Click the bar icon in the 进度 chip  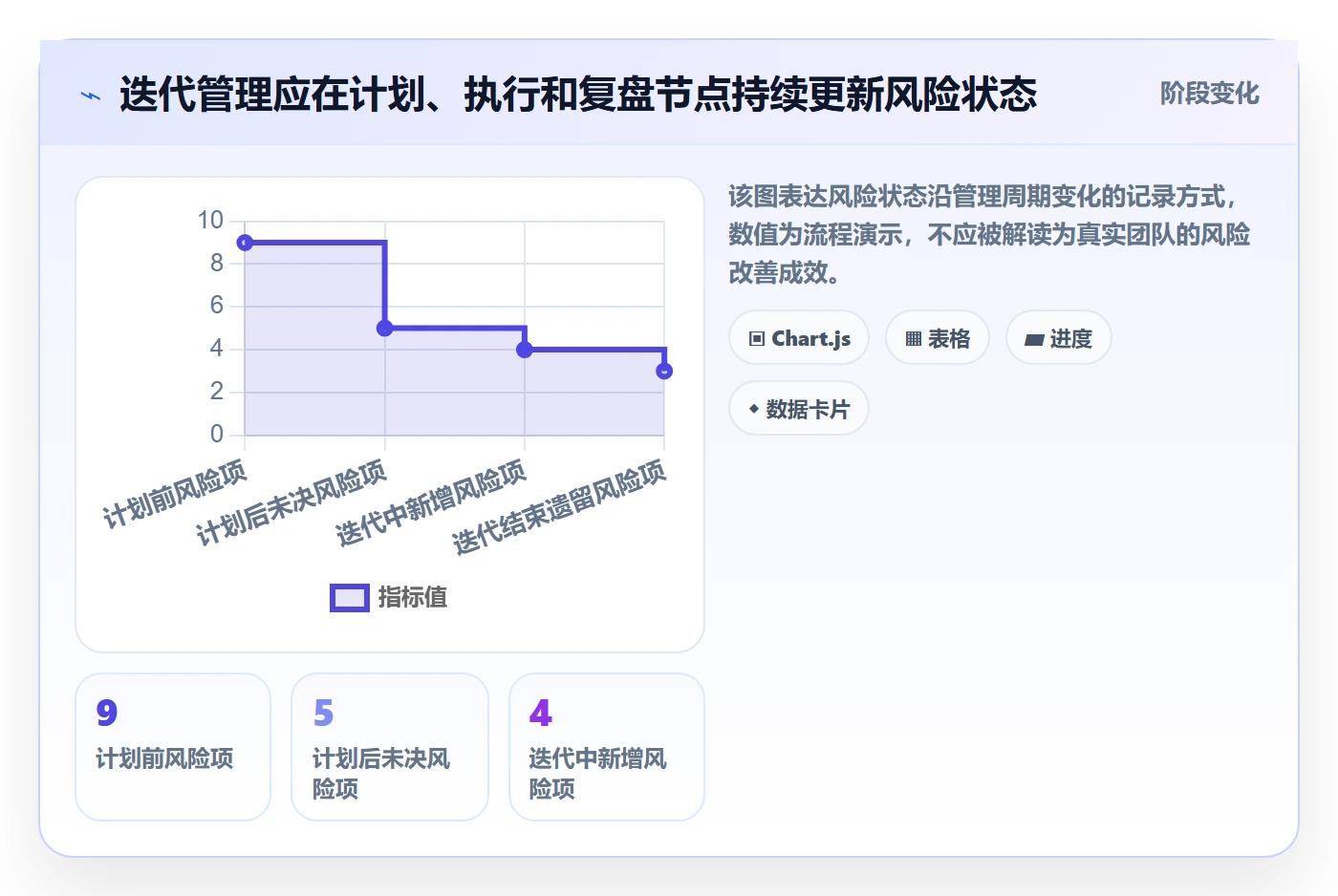click(x=1034, y=339)
